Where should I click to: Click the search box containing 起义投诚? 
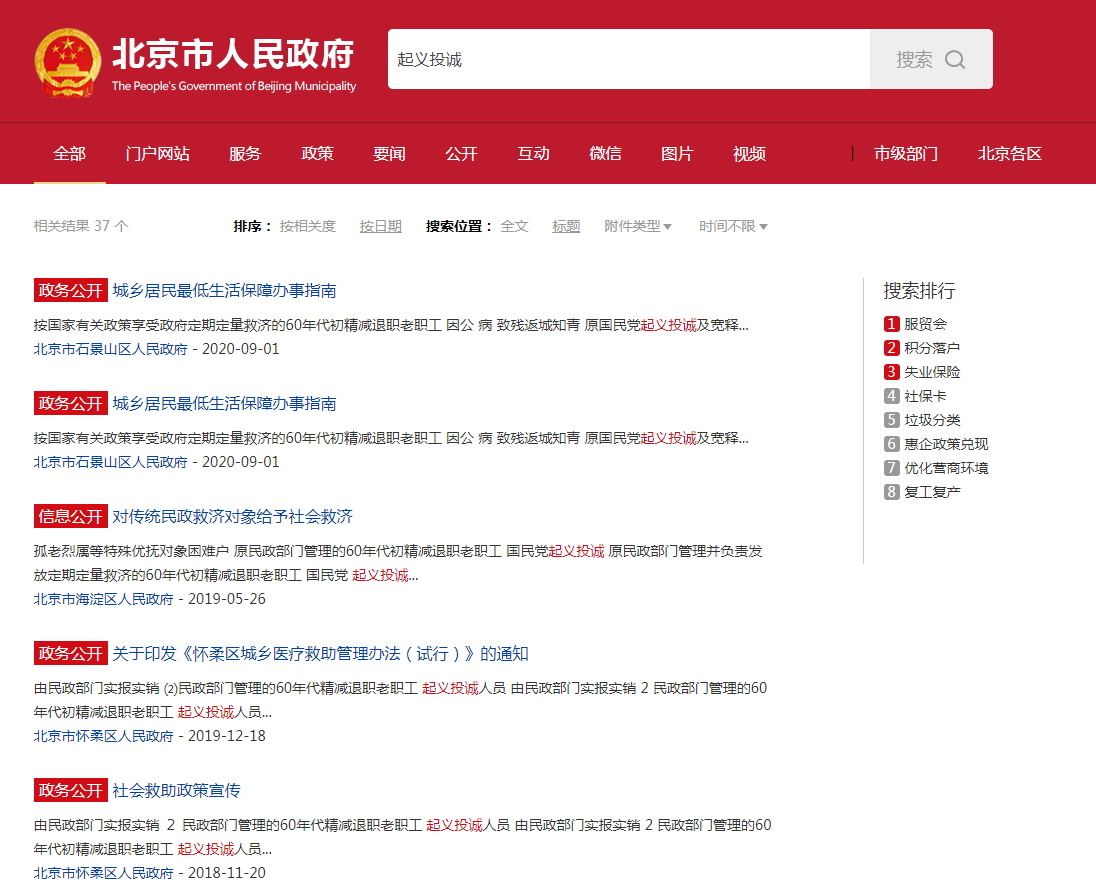[629, 59]
